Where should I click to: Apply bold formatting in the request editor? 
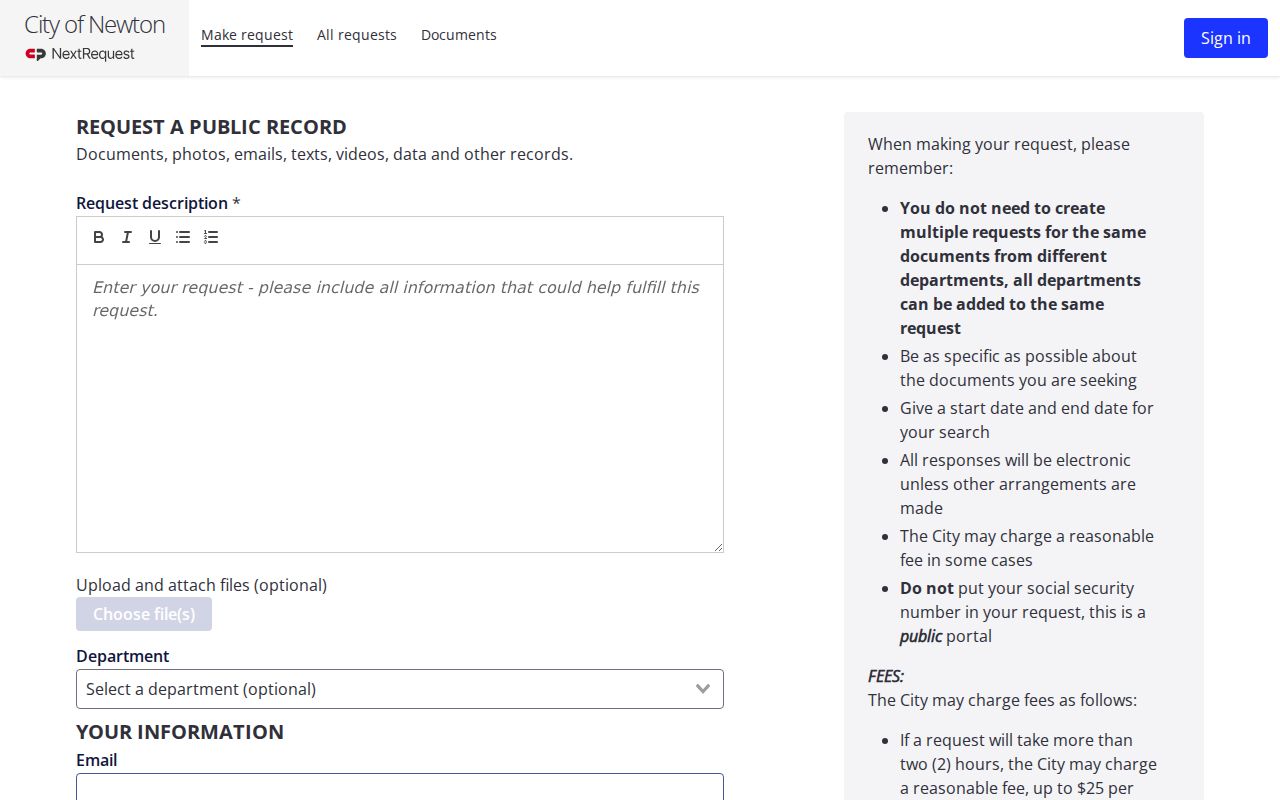click(99, 237)
